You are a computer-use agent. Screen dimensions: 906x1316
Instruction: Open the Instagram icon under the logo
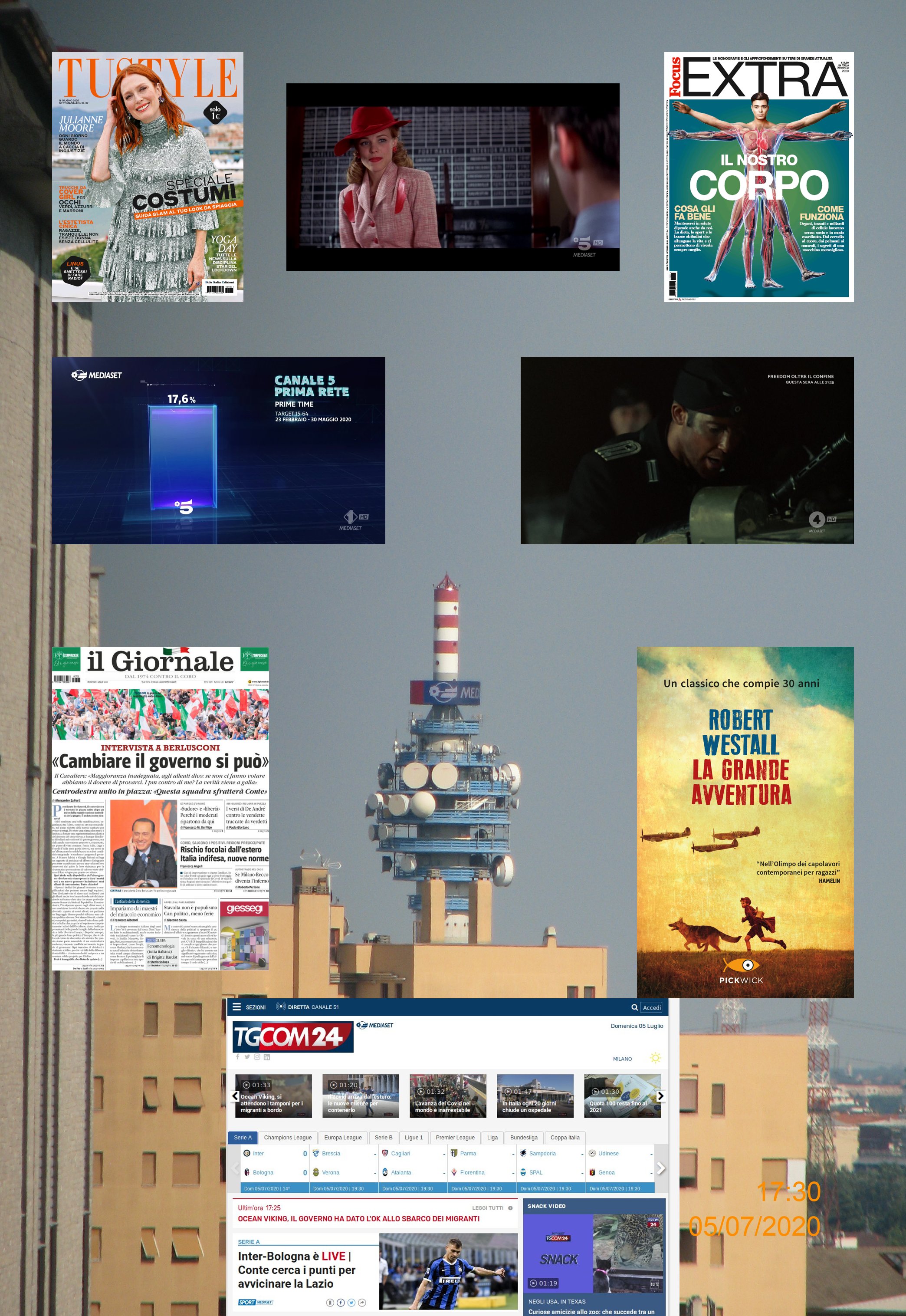pyautogui.click(x=256, y=1057)
